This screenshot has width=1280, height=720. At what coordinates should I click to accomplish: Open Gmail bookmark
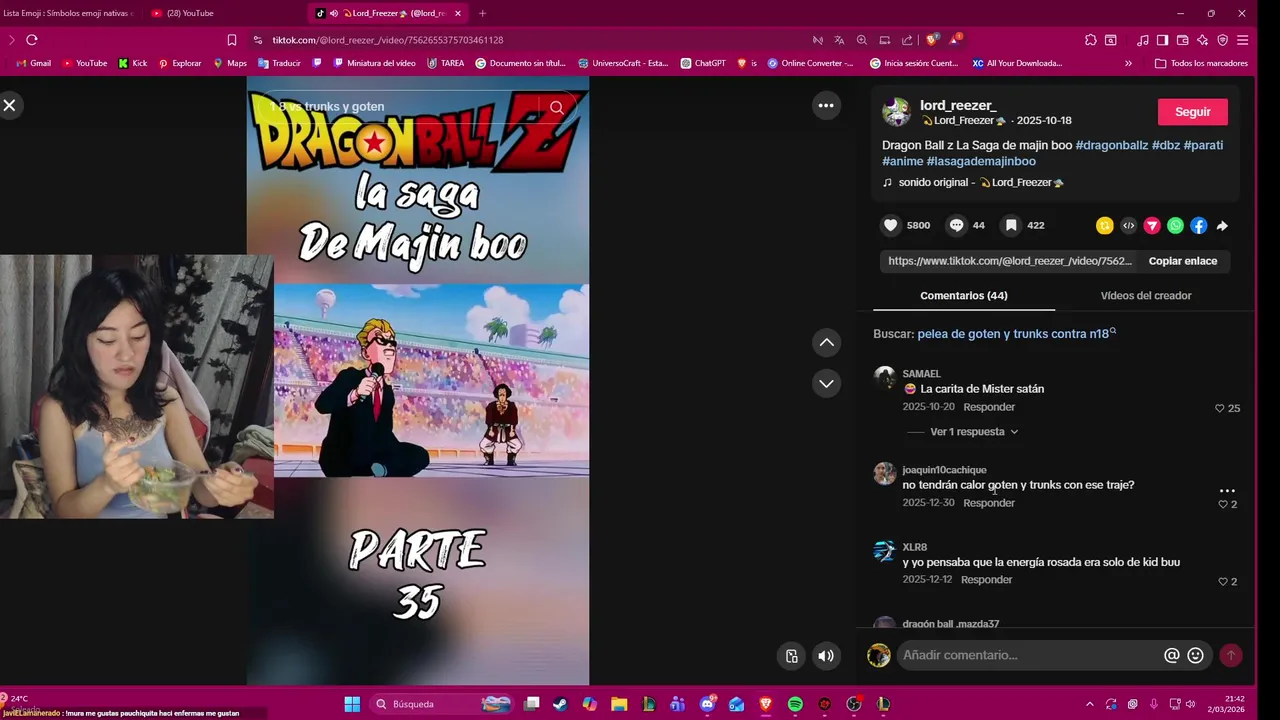pyautogui.click(x=34, y=63)
